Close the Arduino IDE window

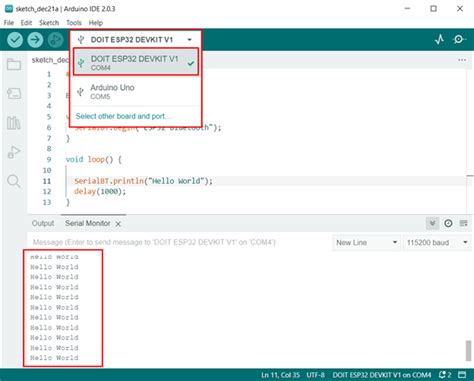(460, 9)
